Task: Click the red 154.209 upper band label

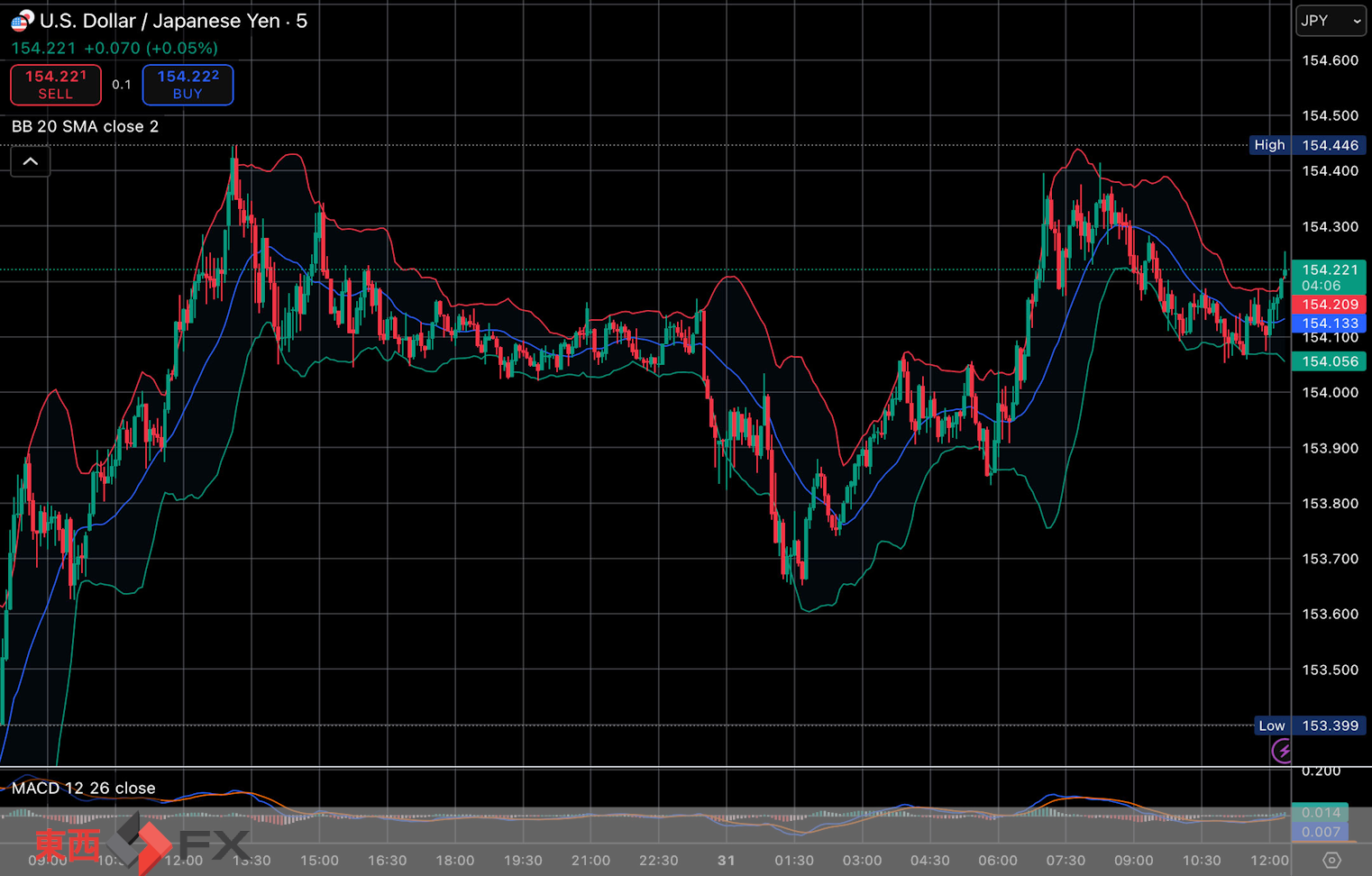Action: (1330, 305)
